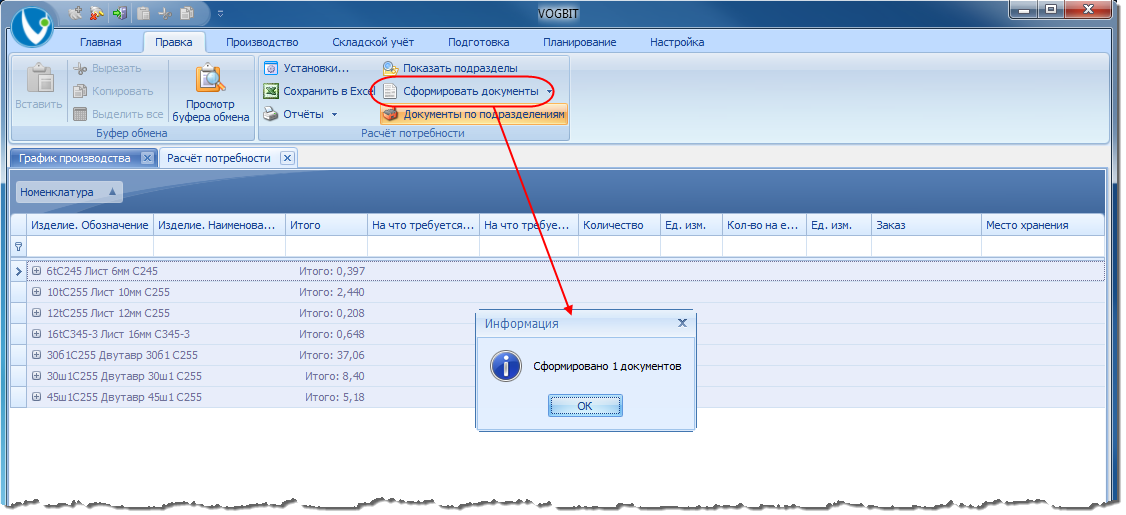
Task: Click the Итого column header
Action: click(326, 225)
